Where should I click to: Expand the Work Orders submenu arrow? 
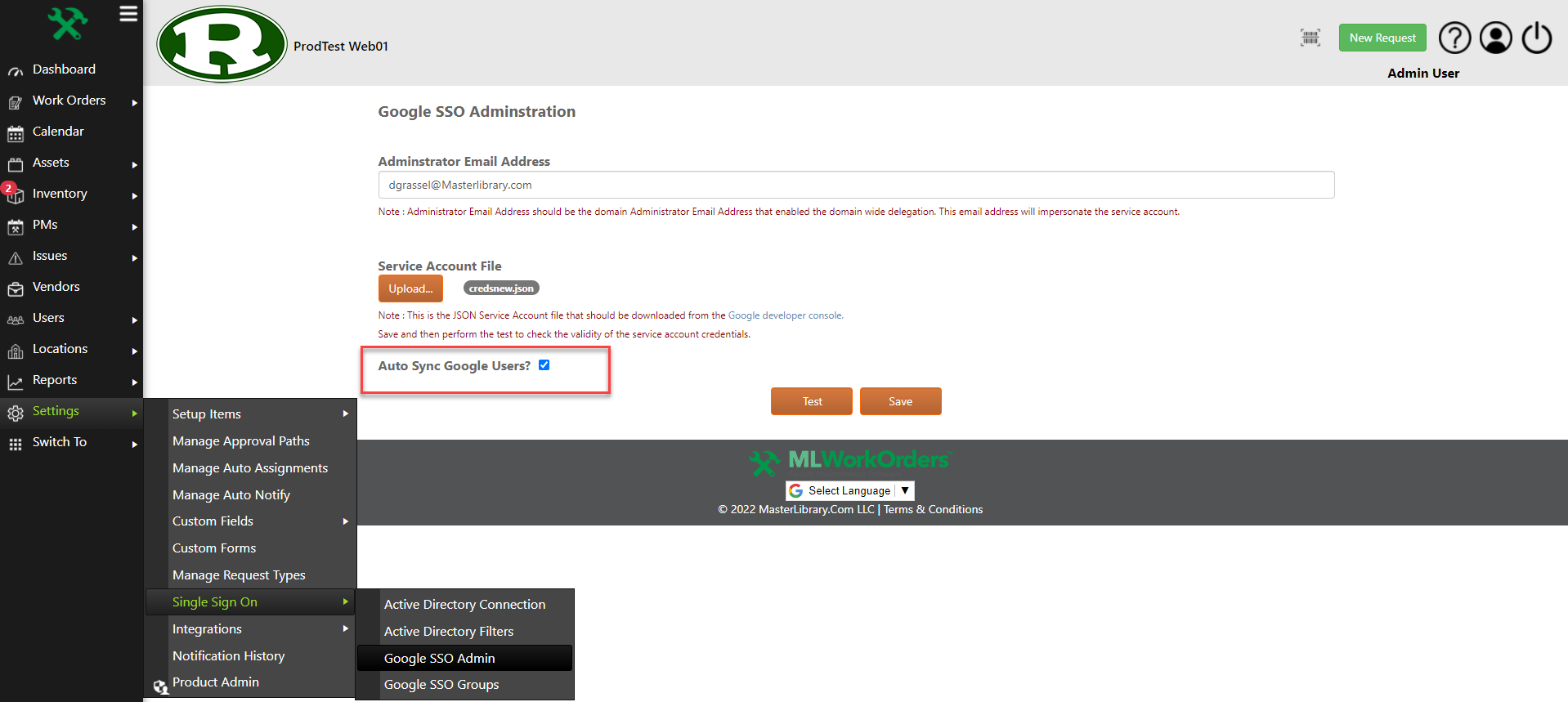point(134,103)
